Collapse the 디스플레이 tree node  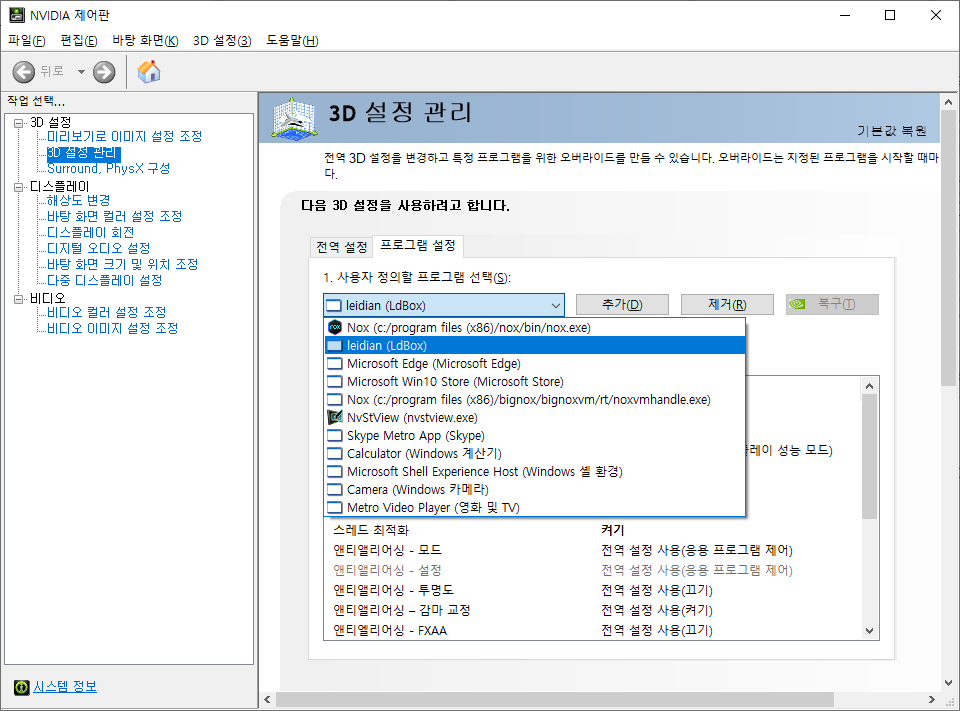coord(18,187)
